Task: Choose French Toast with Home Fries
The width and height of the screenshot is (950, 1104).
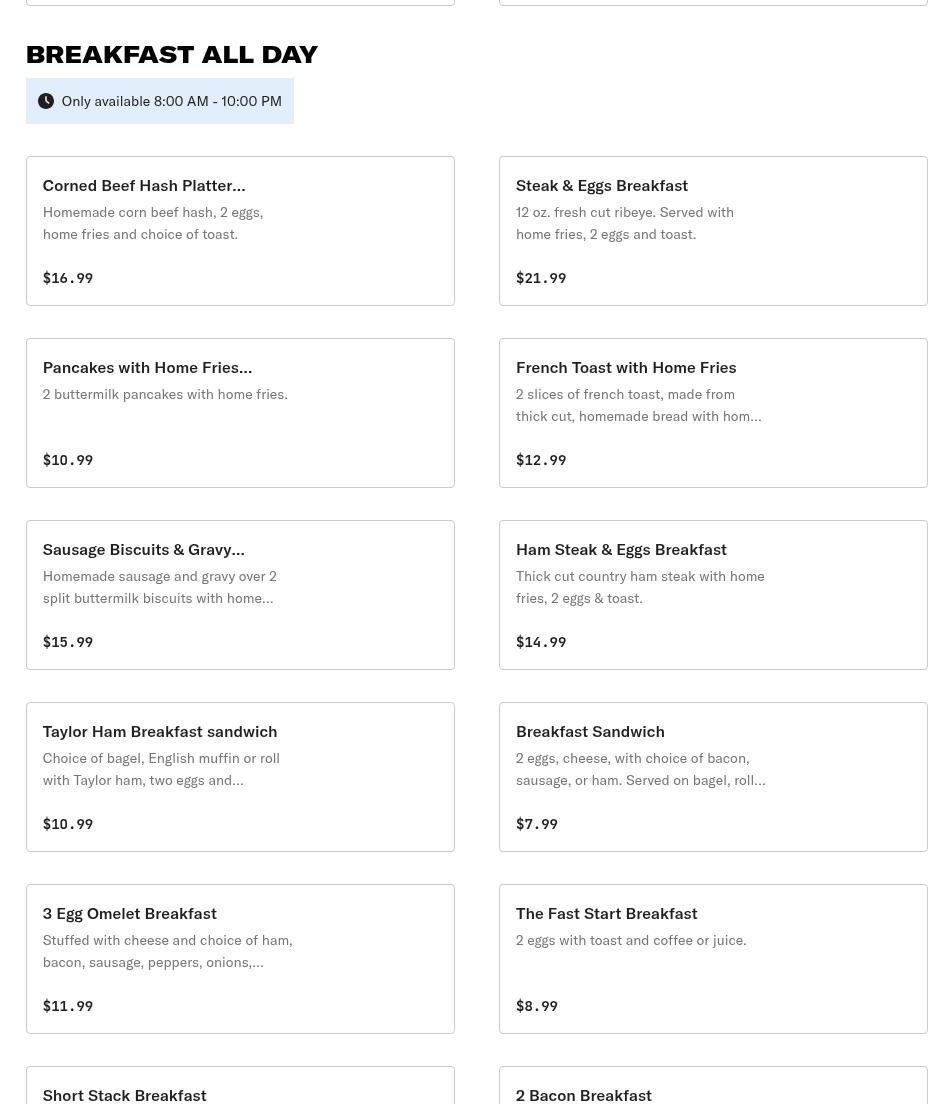Action: coord(713,413)
